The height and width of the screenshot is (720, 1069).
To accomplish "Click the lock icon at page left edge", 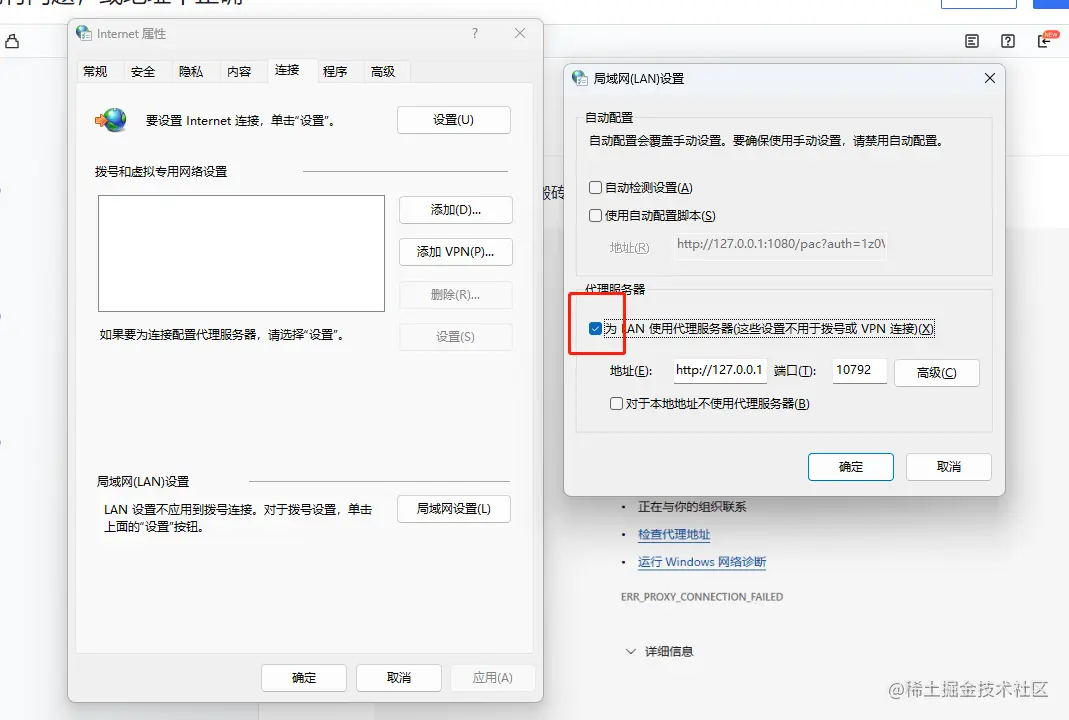I will 12,42.
